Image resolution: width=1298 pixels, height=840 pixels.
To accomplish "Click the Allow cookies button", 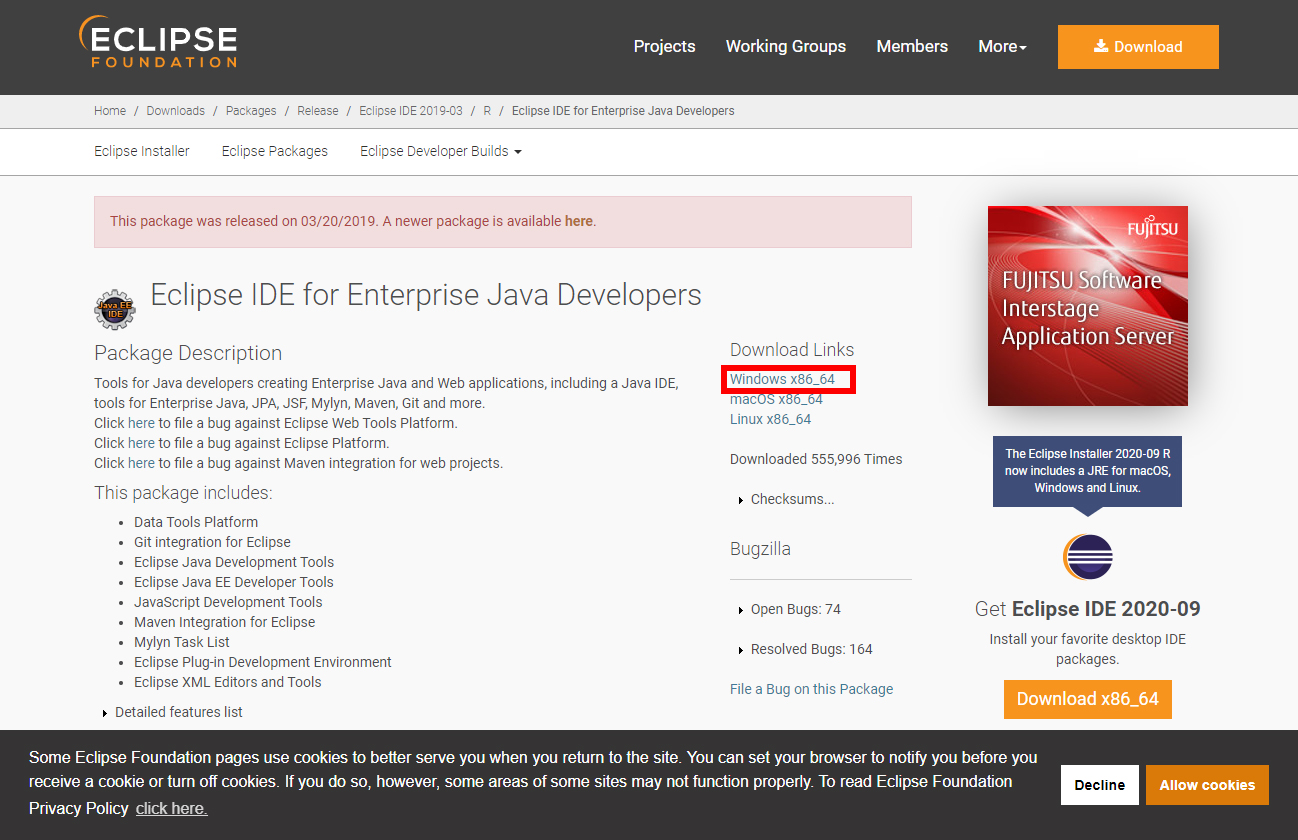I will coord(1207,785).
